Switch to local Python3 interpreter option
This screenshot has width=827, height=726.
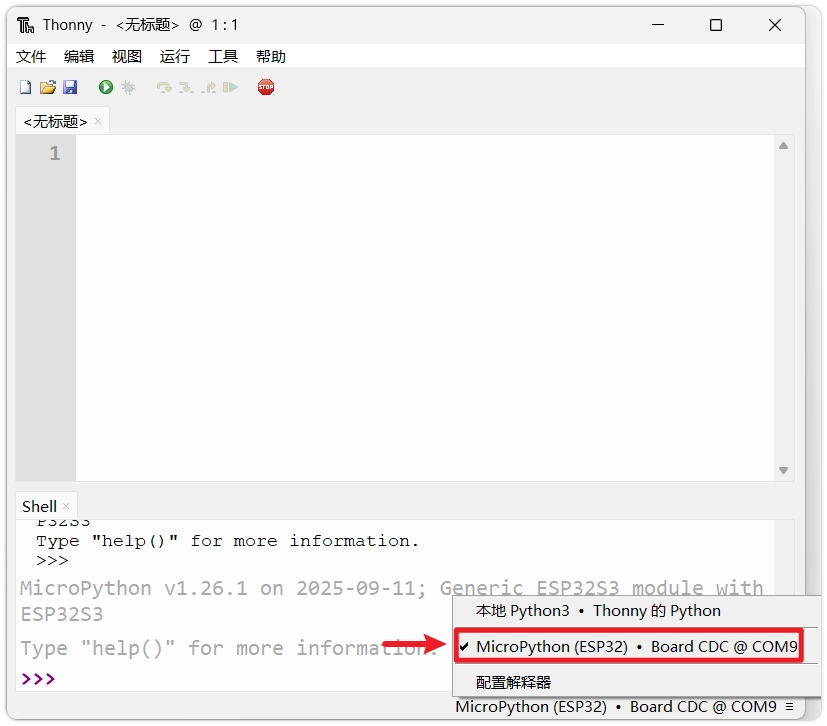click(598, 611)
